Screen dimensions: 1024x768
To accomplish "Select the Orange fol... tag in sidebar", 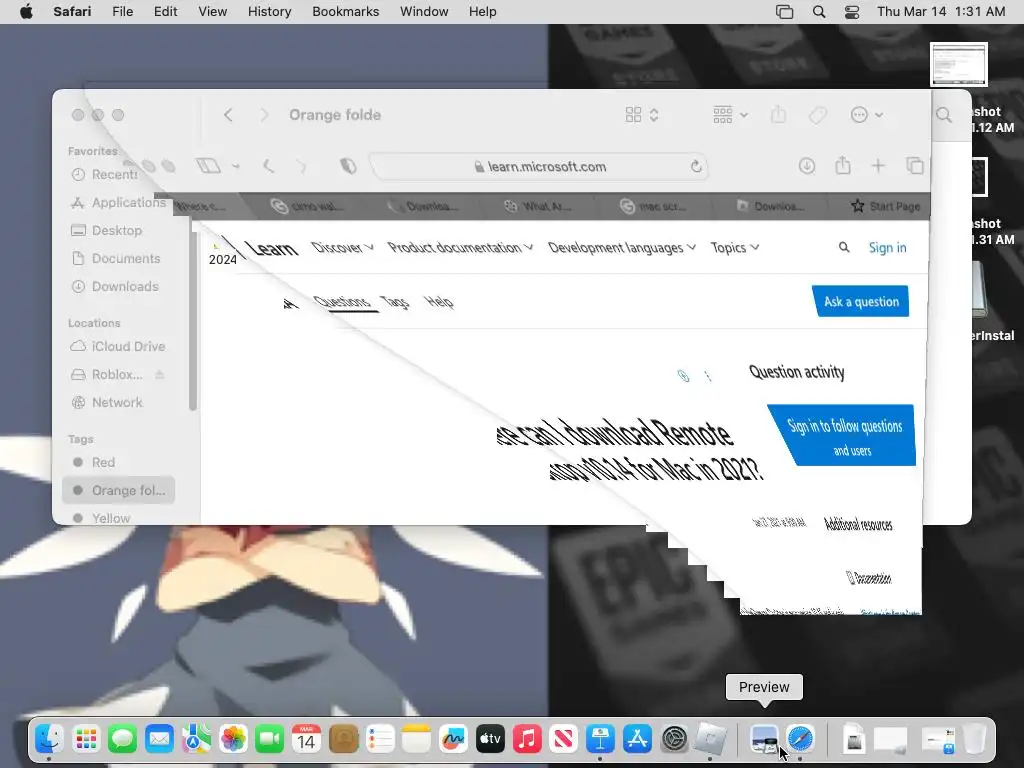I will (120, 490).
